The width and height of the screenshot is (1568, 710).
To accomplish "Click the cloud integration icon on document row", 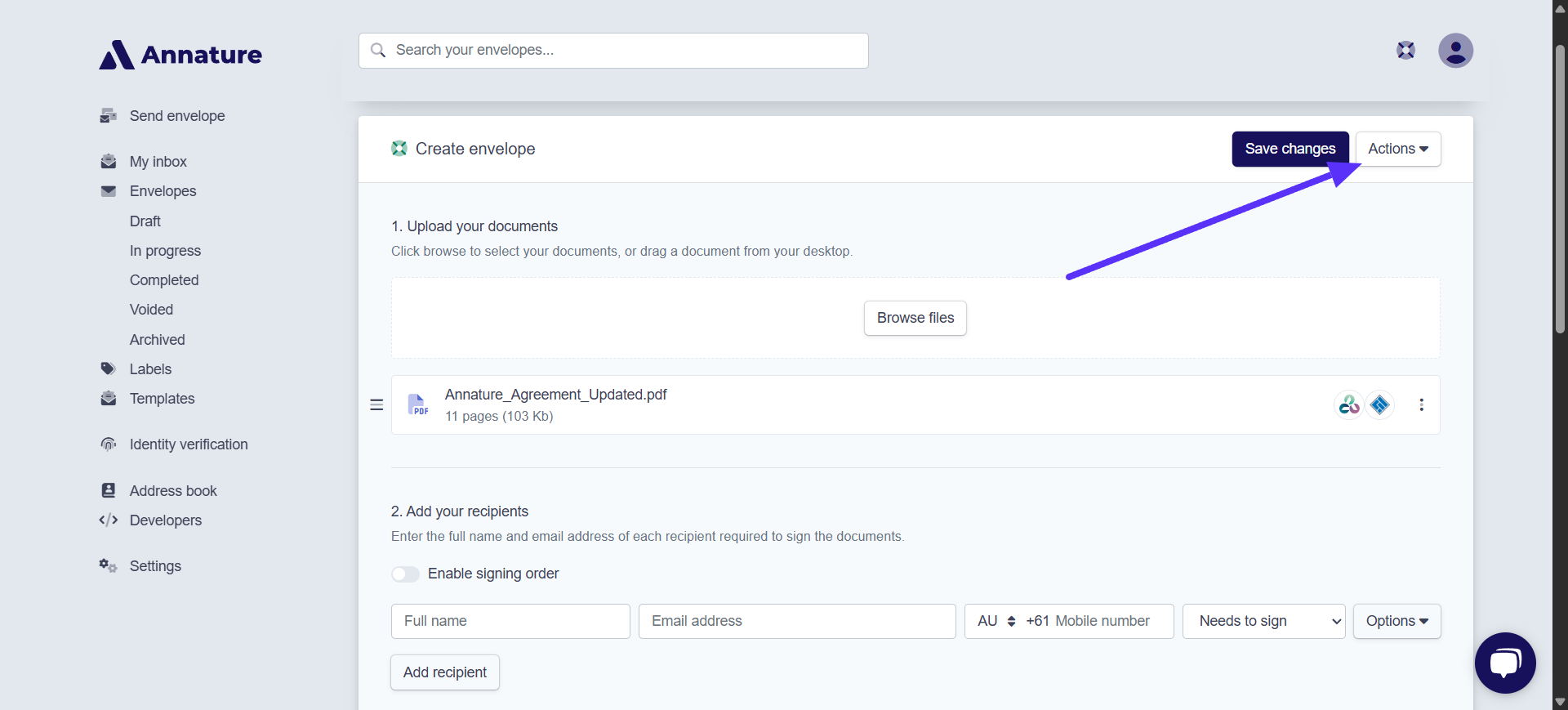I will coord(1349,405).
